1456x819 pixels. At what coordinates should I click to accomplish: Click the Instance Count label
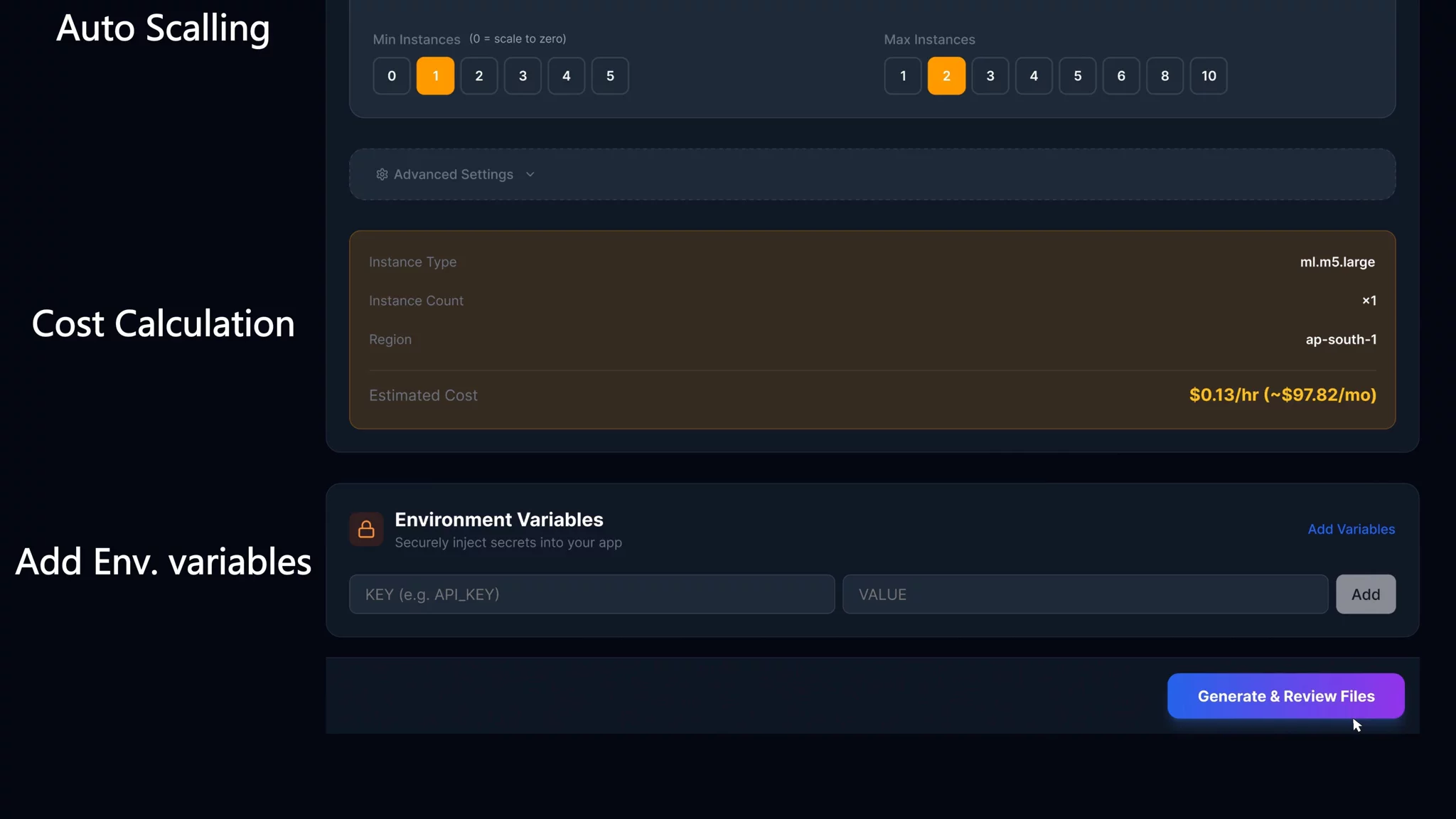pos(416,301)
